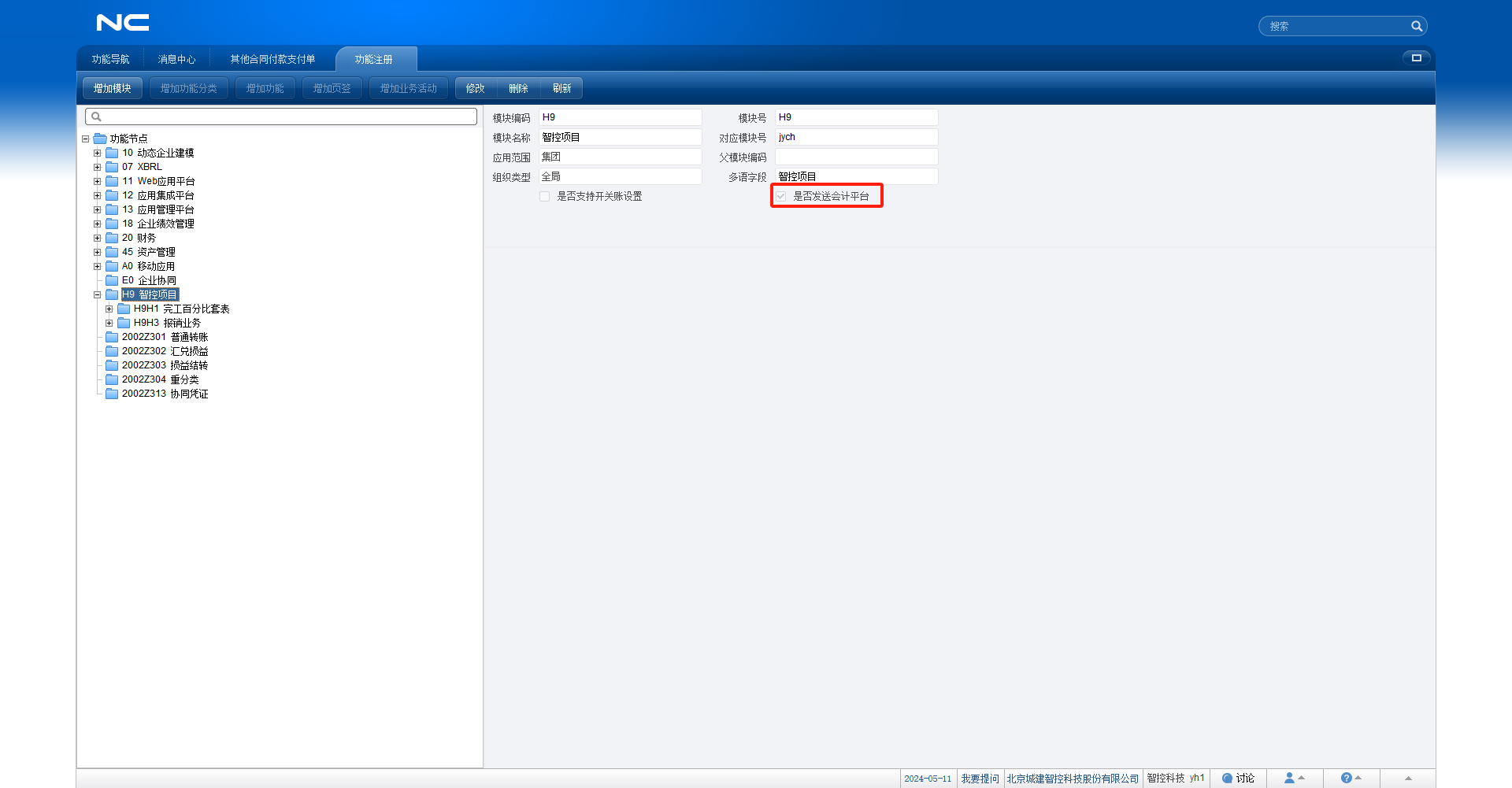Click the 对应模块号 field jych

[x=857, y=137]
